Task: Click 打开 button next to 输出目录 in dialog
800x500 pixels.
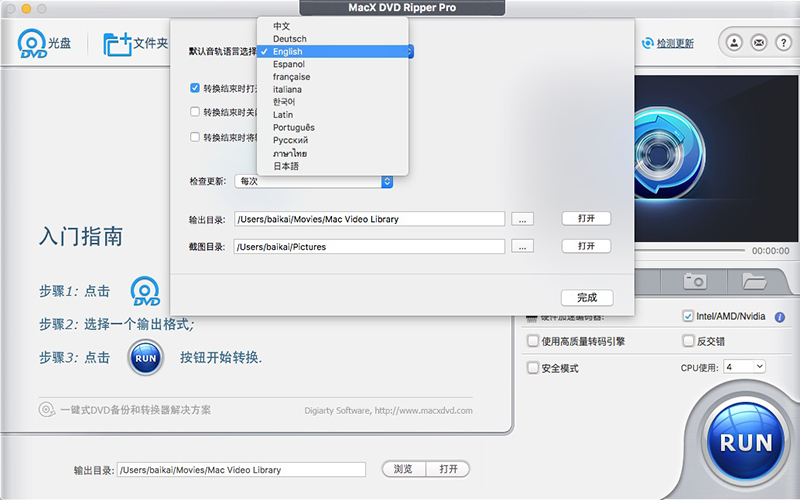Action: pos(586,218)
